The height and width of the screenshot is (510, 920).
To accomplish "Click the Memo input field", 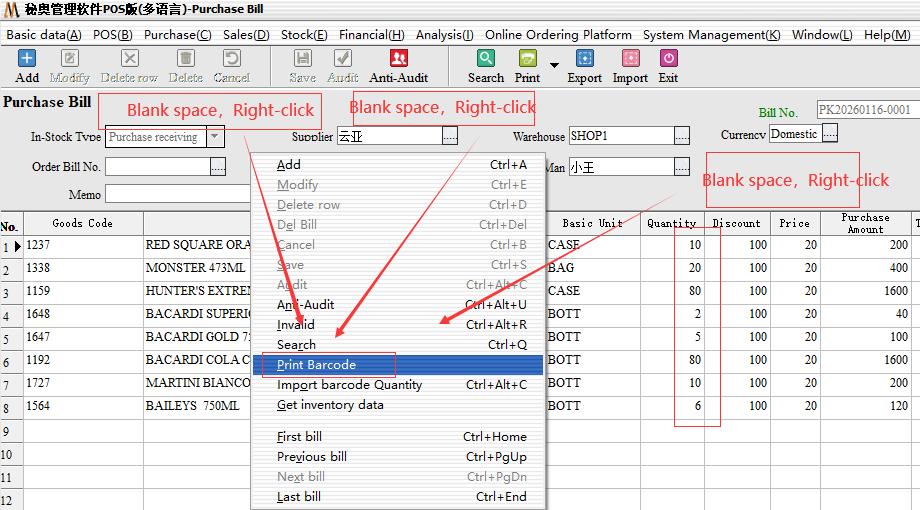I will click(175, 194).
